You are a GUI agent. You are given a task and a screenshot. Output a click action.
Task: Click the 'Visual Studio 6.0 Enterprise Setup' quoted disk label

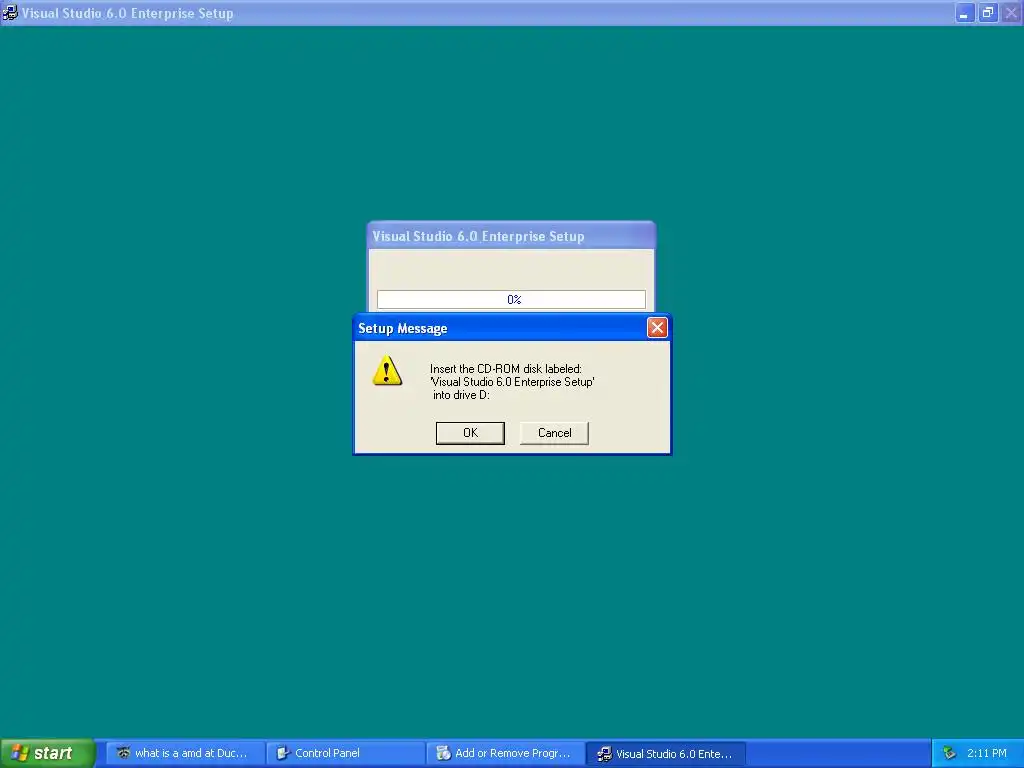coord(512,382)
